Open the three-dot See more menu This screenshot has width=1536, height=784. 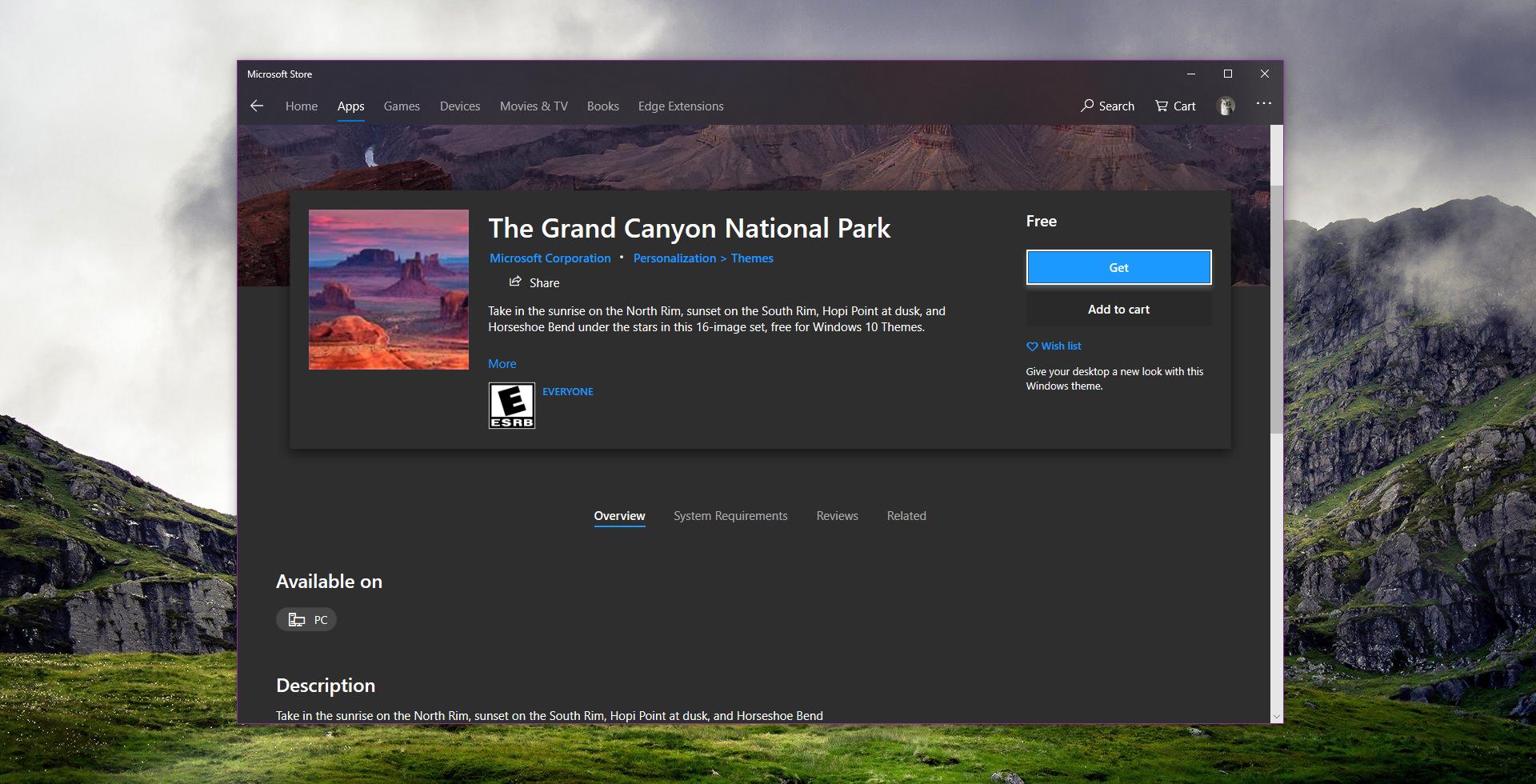coord(1263,104)
